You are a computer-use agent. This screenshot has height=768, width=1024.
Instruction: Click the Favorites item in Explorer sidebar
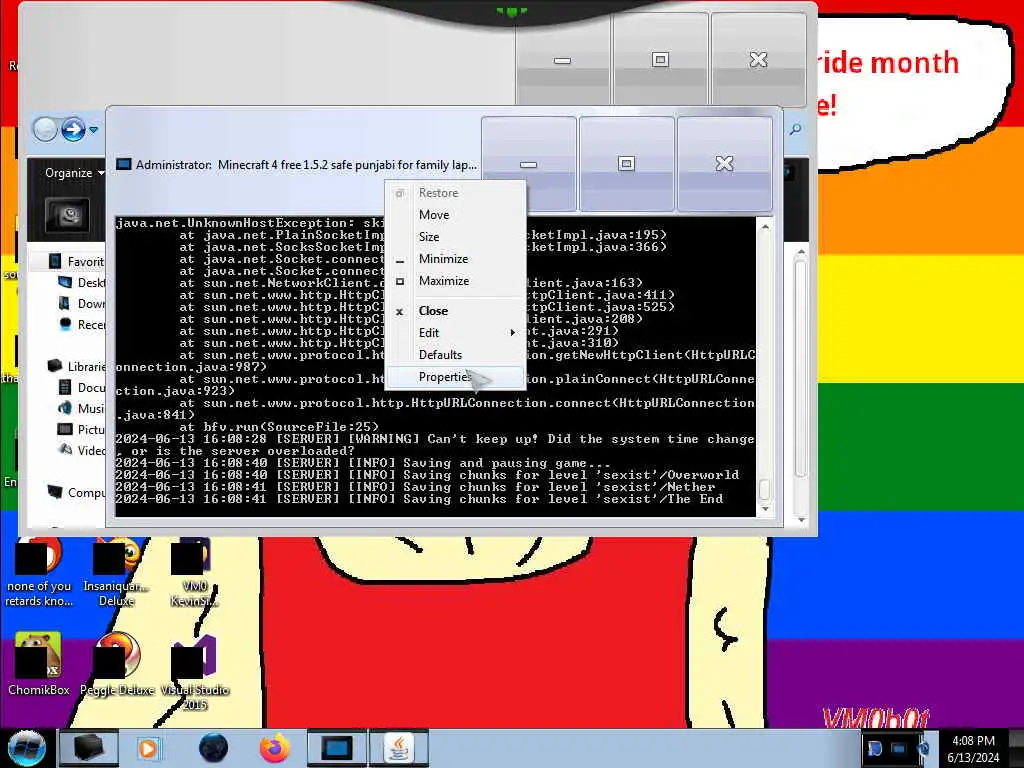(x=77, y=262)
